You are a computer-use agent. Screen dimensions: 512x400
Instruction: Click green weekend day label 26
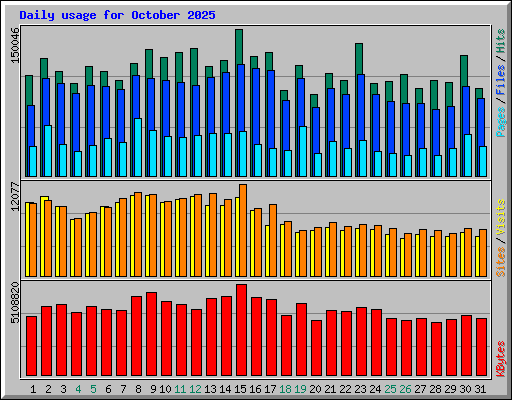405,389
